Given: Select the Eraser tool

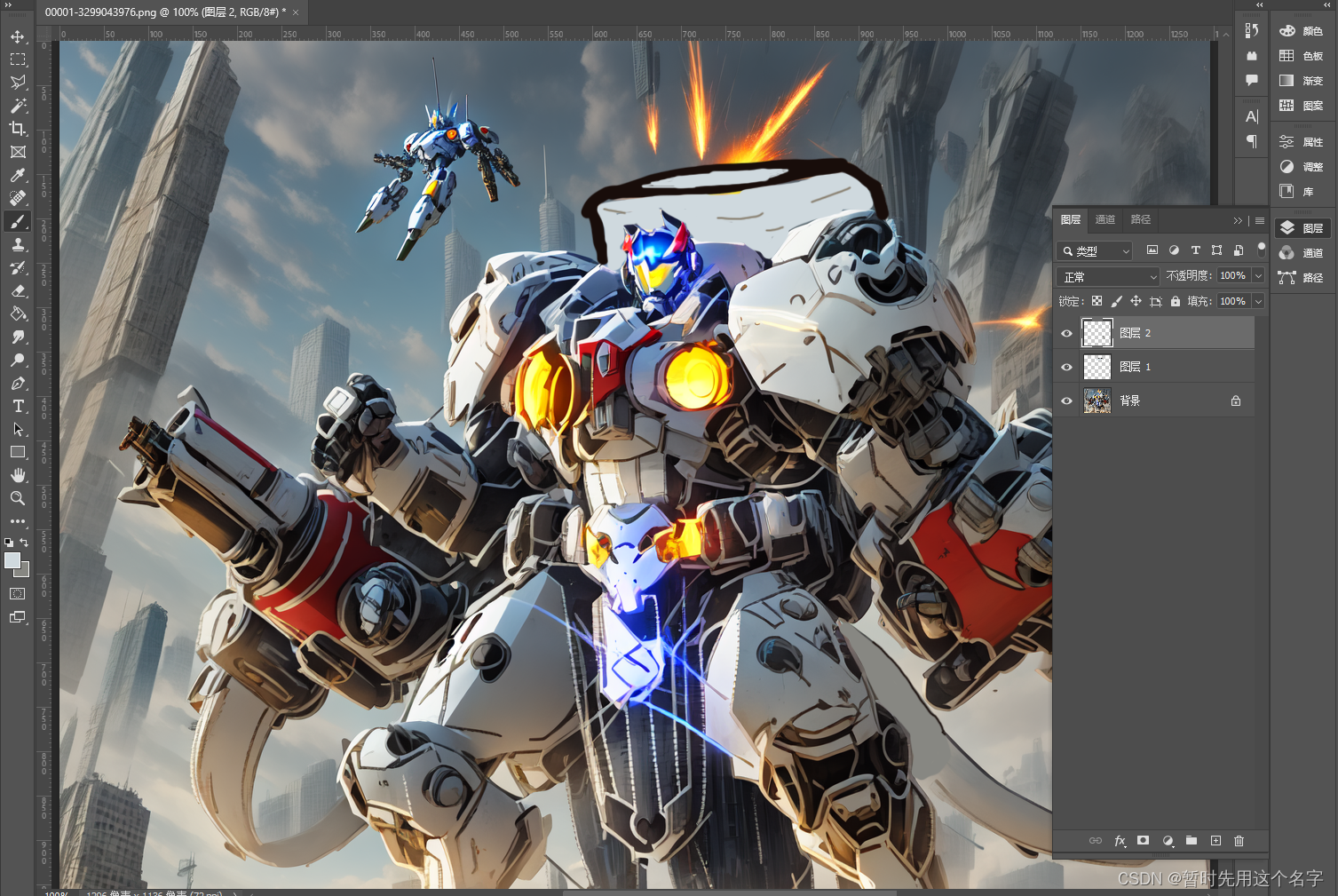Looking at the screenshot, I should [18, 290].
